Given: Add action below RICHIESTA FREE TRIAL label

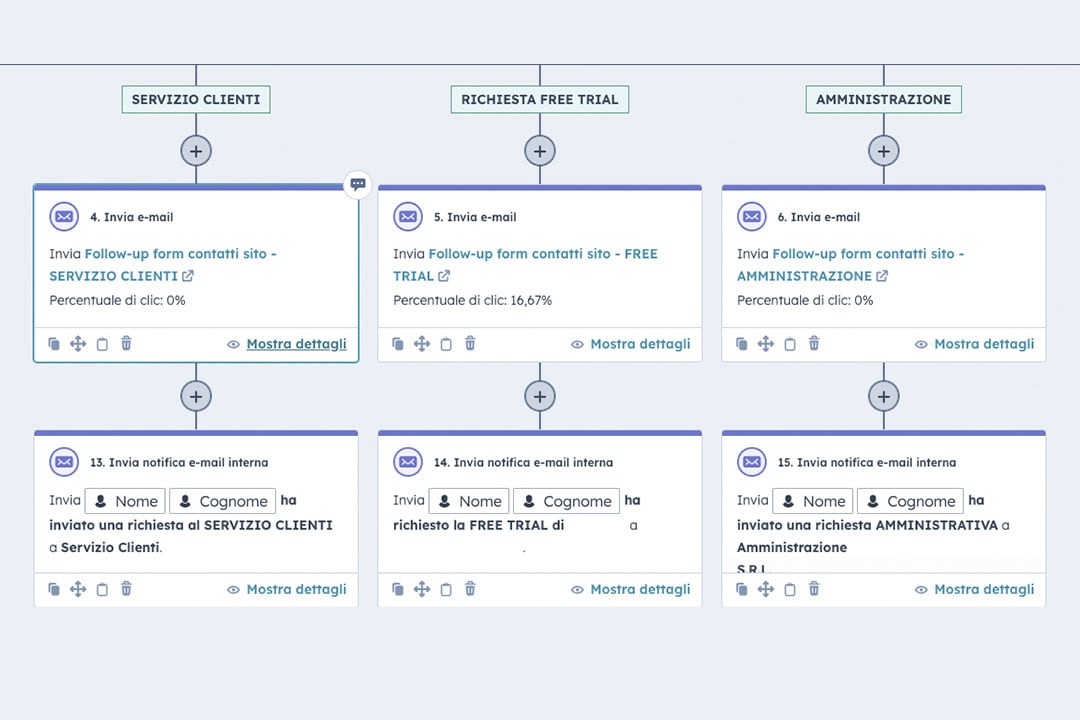Looking at the screenshot, I should pyautogui.click(x=539, y=151).
